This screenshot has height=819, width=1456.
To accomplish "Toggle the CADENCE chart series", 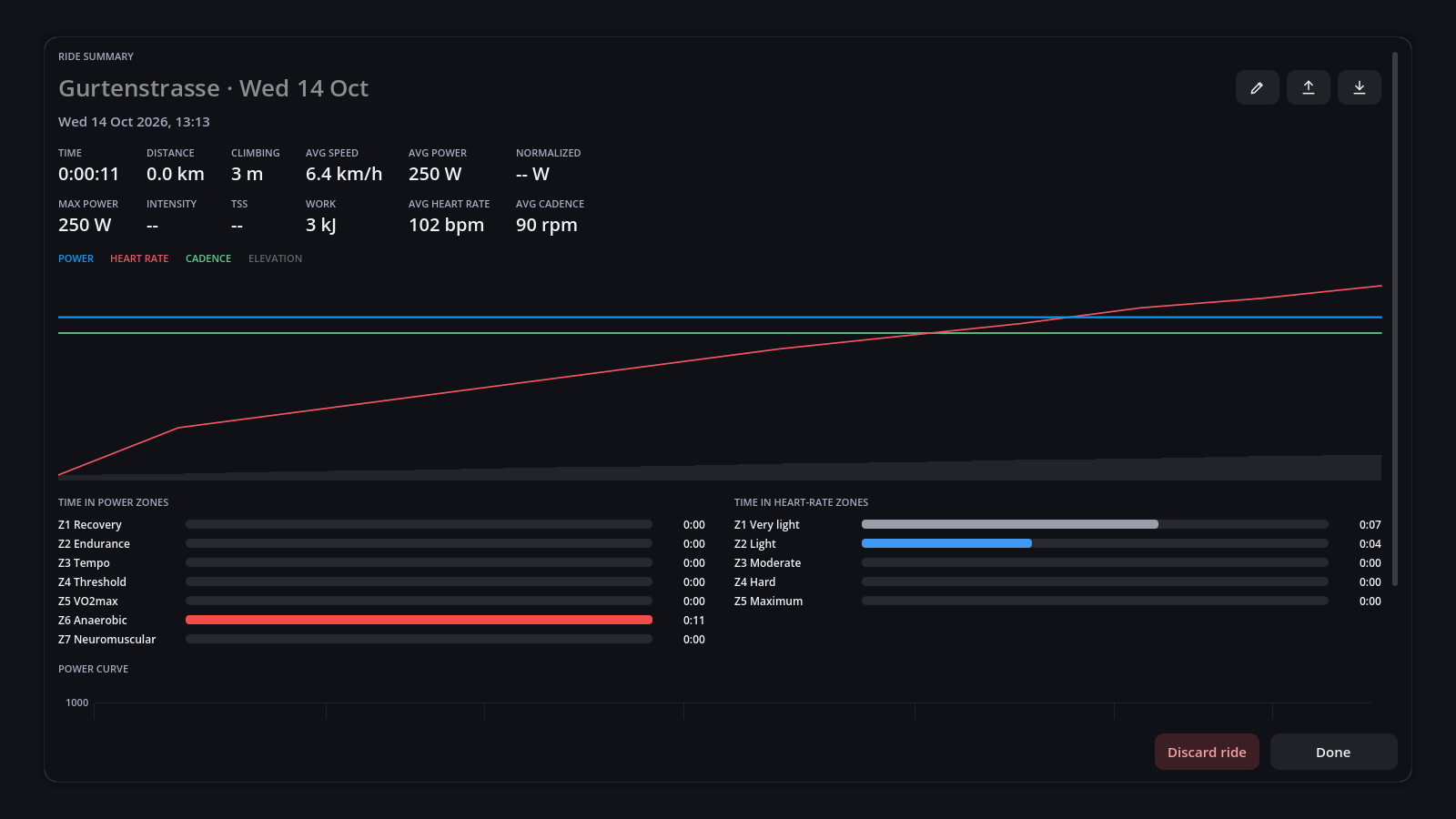I will point(208,258).
